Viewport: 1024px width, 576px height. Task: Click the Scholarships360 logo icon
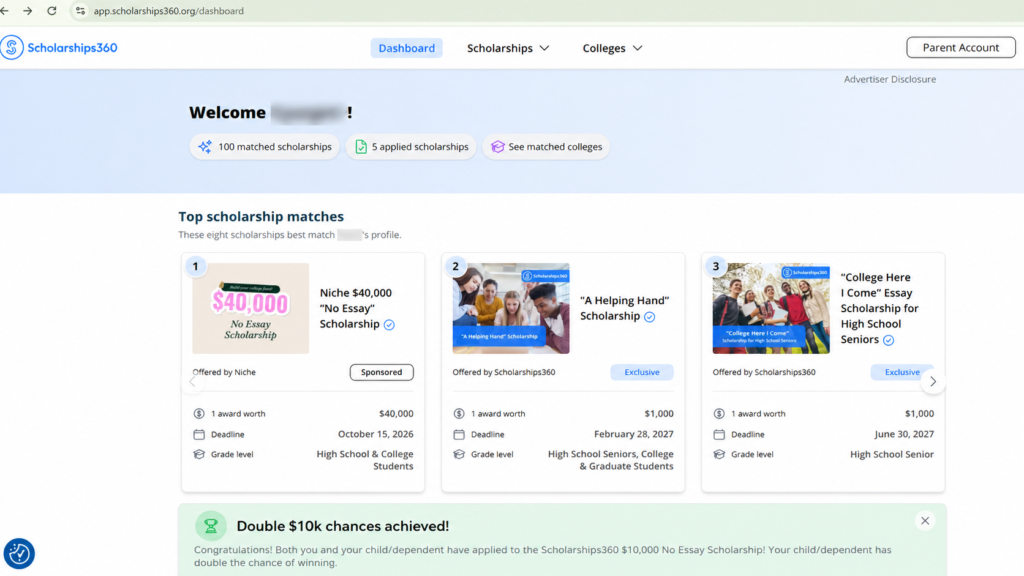click(12, 48)
